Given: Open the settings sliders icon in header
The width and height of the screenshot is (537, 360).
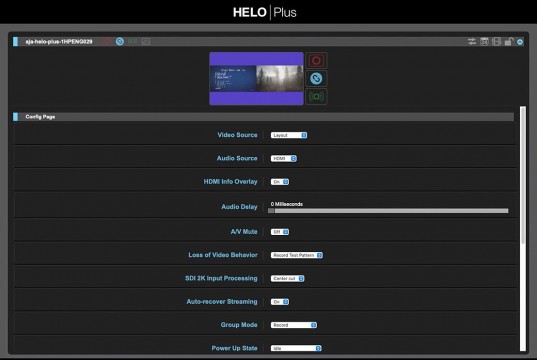Looking at the screenshot, I should pos(472,42).
